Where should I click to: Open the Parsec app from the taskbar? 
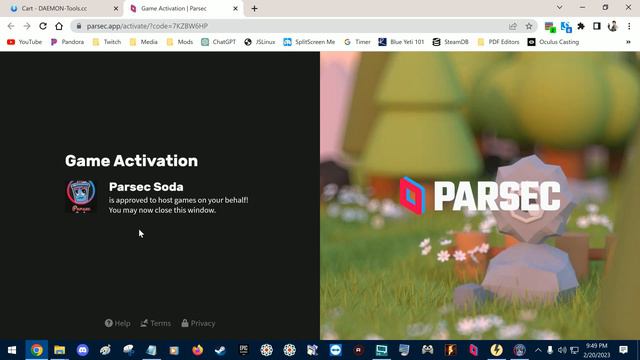[x=473, y=350]
